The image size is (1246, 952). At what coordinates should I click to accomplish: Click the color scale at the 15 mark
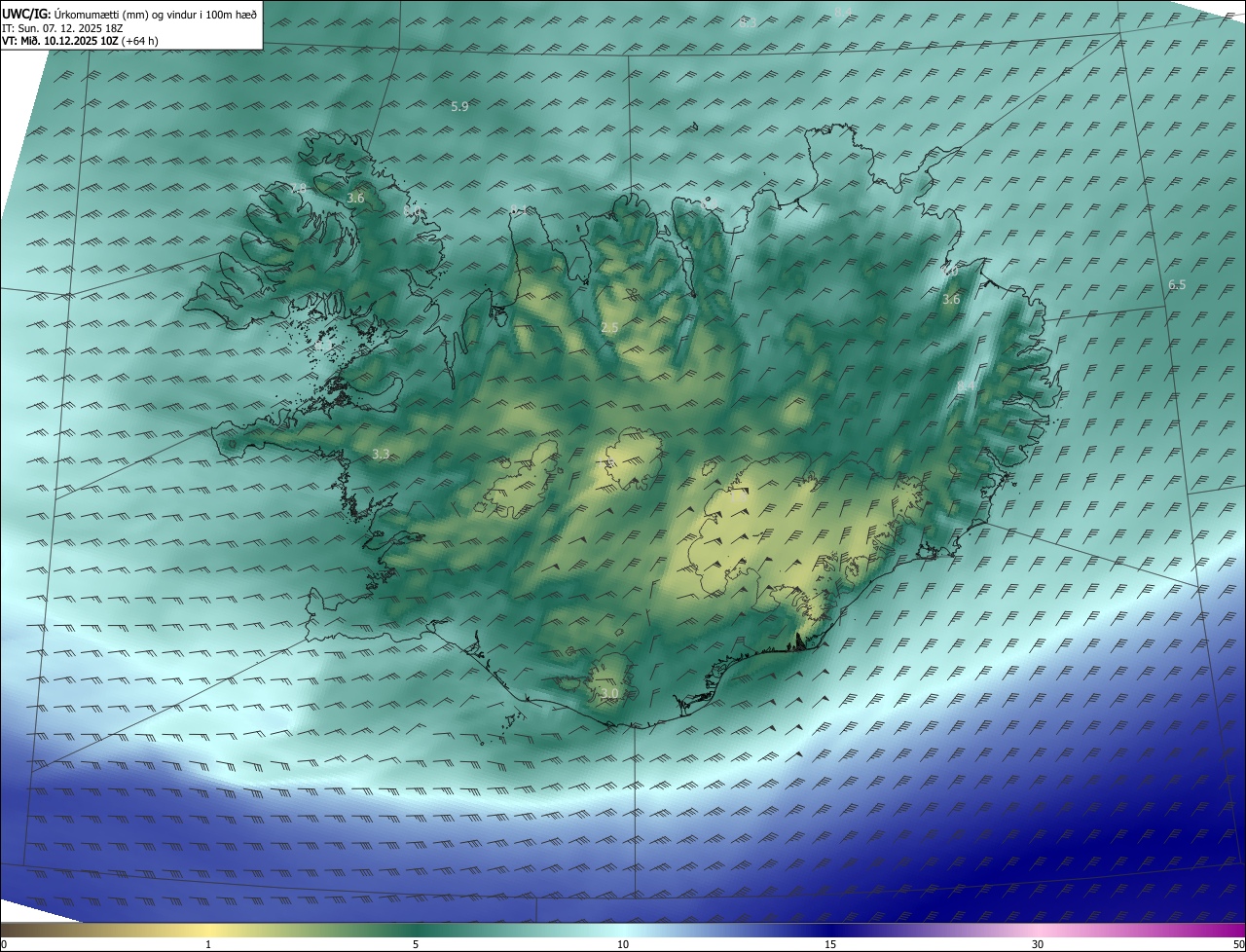[x=830, y=944]
